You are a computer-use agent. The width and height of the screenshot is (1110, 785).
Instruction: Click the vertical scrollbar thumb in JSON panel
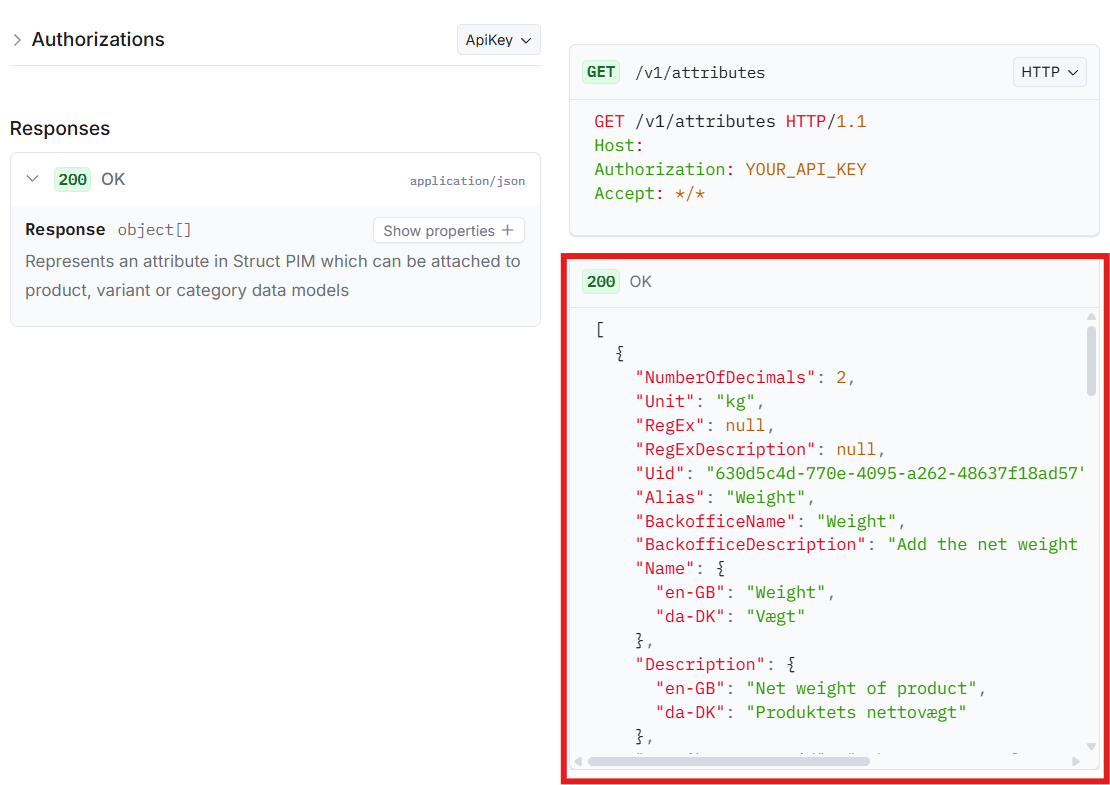tap(1091, 360)
